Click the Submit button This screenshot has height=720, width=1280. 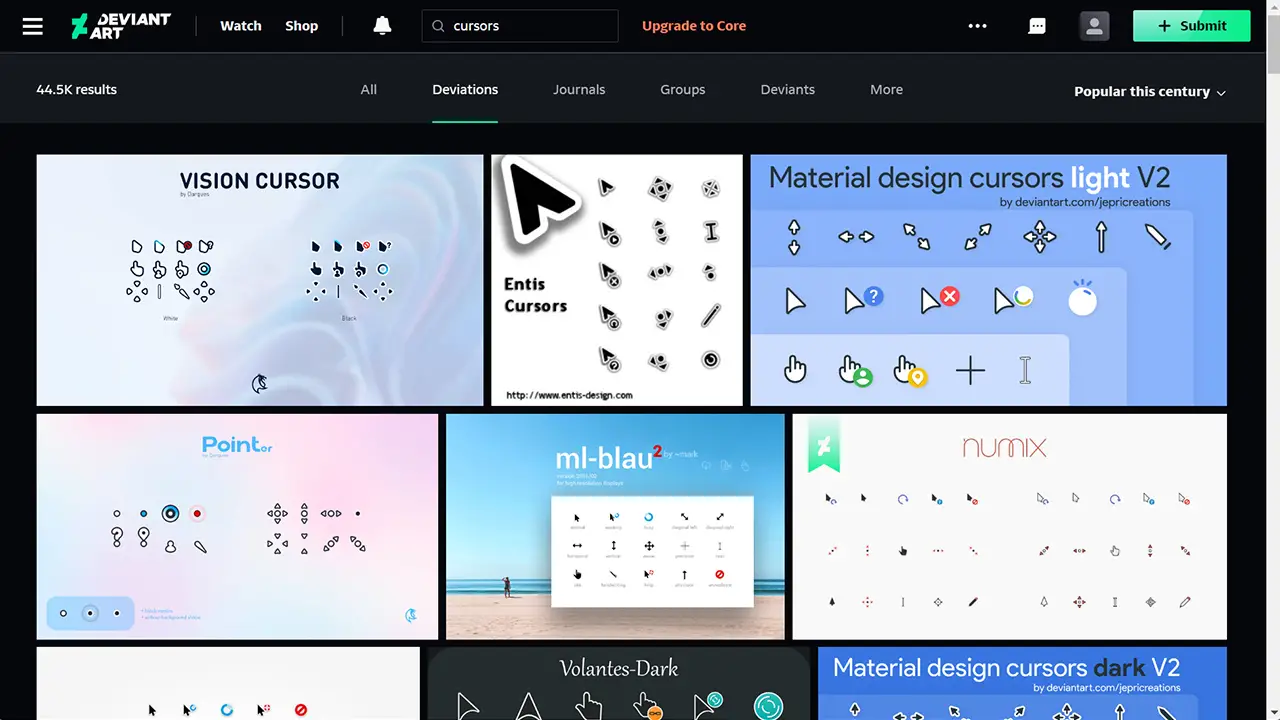tap(1192, 26)
